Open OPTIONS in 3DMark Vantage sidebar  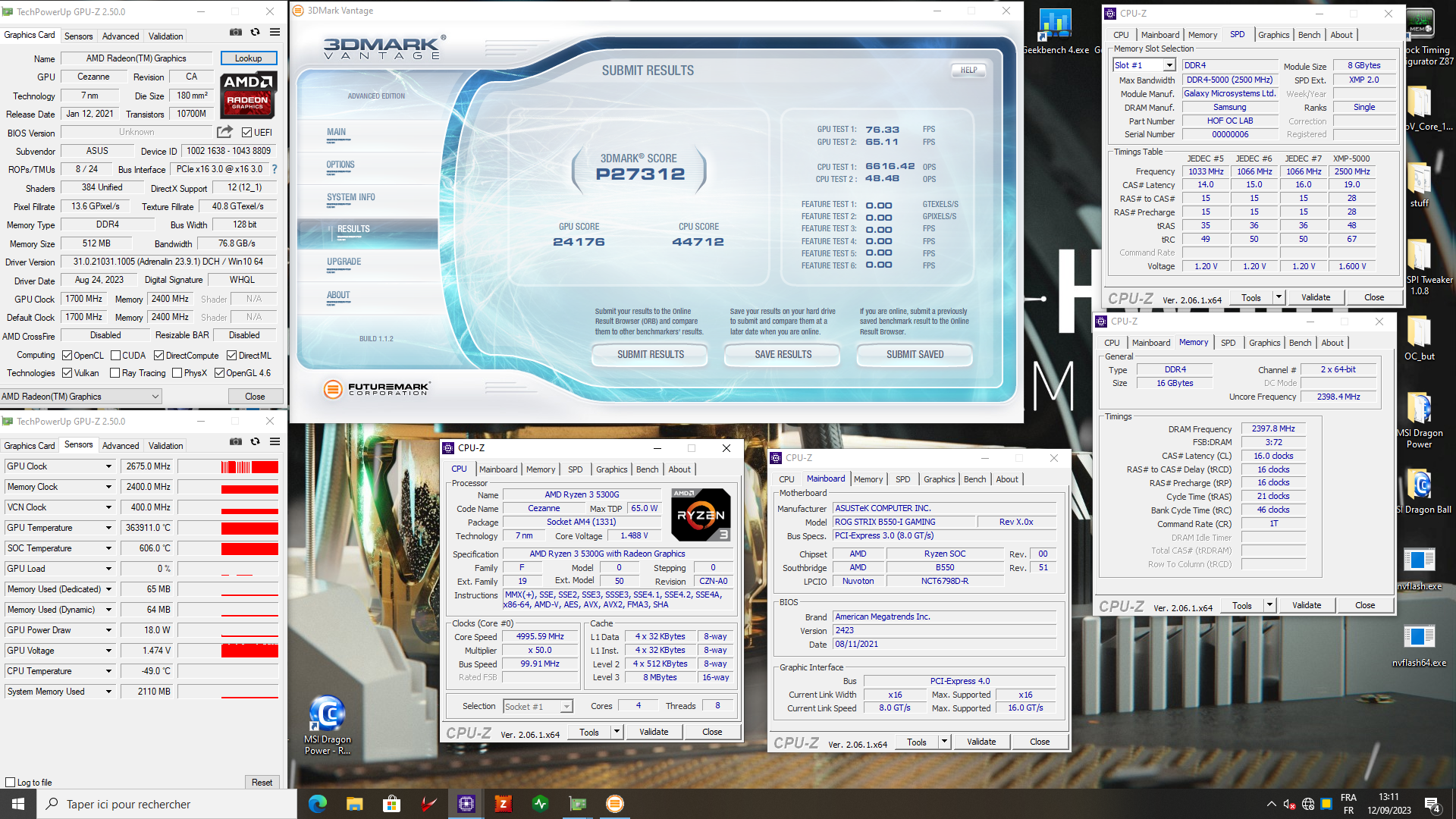pyautogui.click(x=340, y=165)
